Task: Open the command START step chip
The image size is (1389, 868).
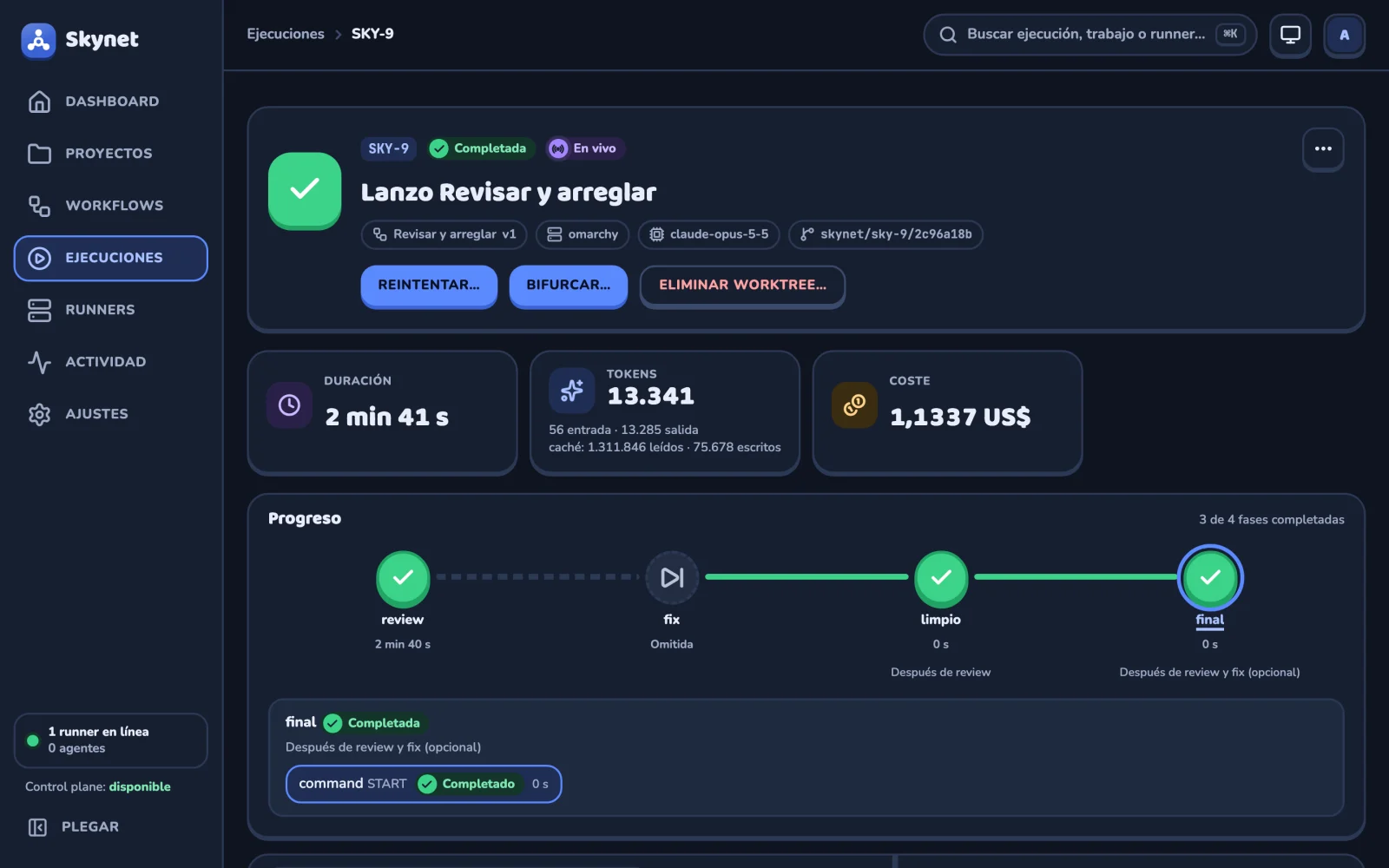Action: point(424,784)
